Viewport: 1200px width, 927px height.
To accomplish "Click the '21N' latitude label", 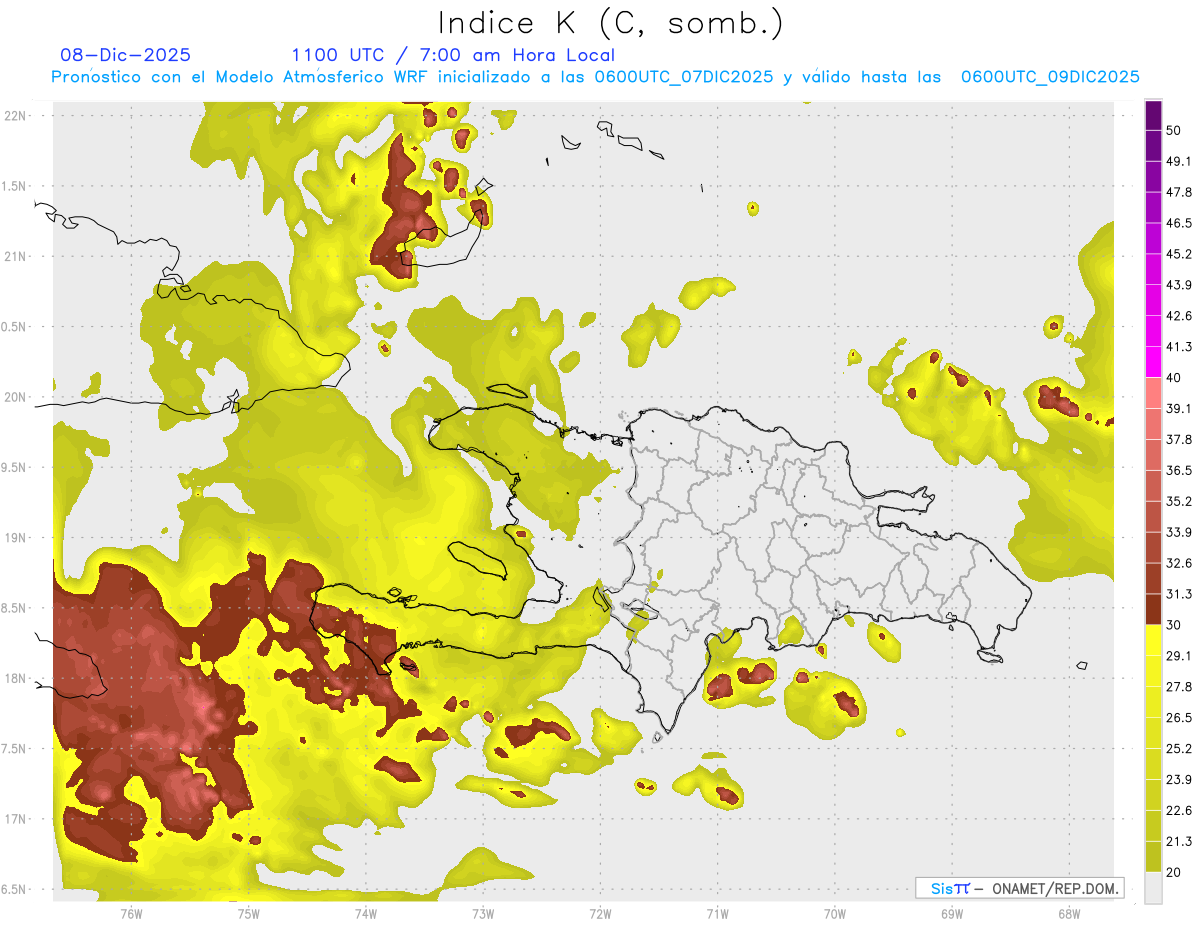I will pyautogui.click(x=15, y=256).
